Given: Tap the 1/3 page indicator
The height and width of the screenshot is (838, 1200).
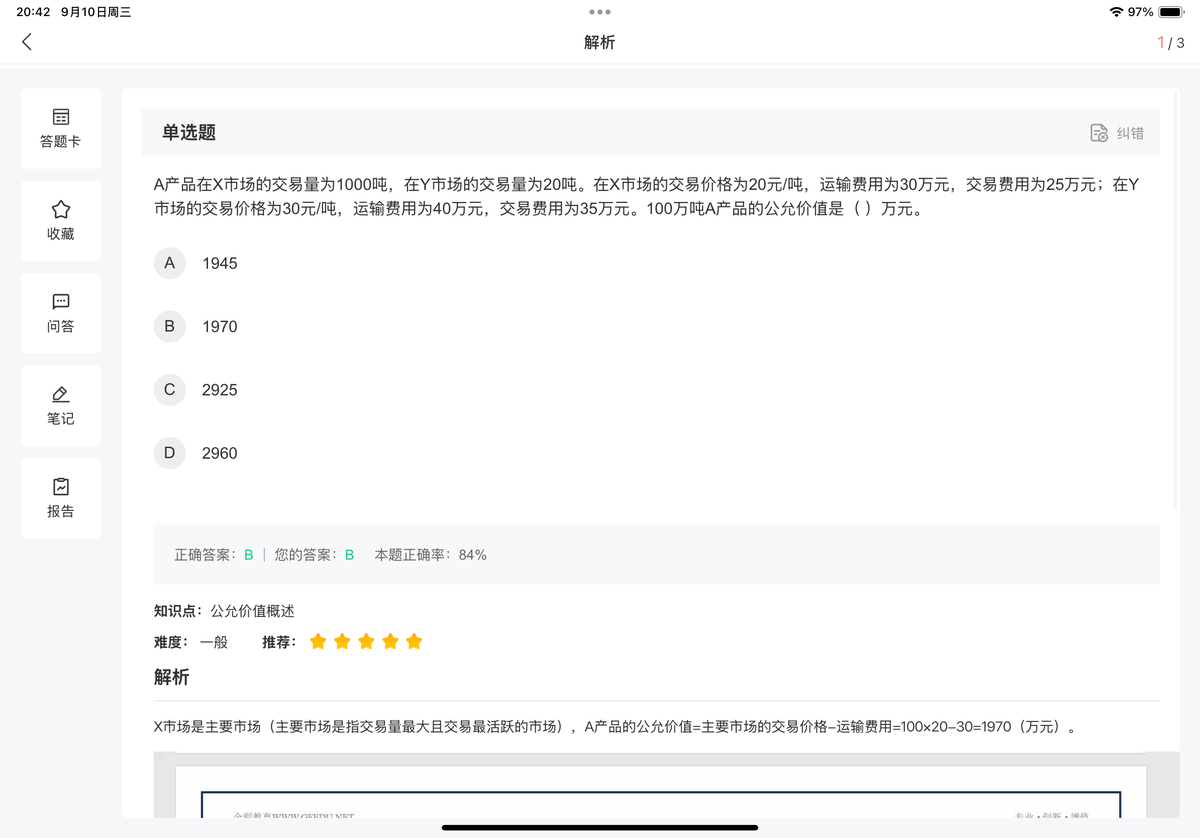Looking at the screenshot, I should [1170, 42].
